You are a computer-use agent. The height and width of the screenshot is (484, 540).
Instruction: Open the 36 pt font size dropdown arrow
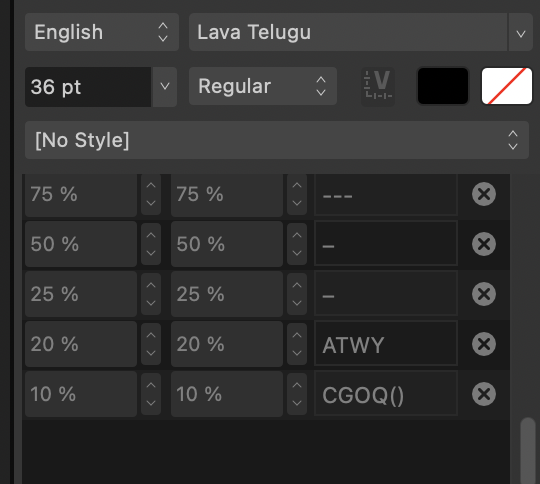pos(165,86)
